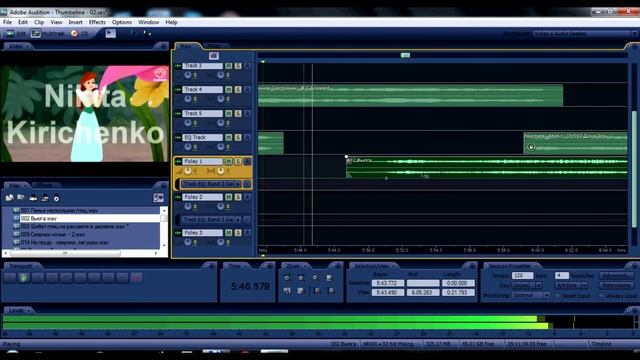
Task: Click the Advanced button in Session Properties
Action: [x=616, y=276]
